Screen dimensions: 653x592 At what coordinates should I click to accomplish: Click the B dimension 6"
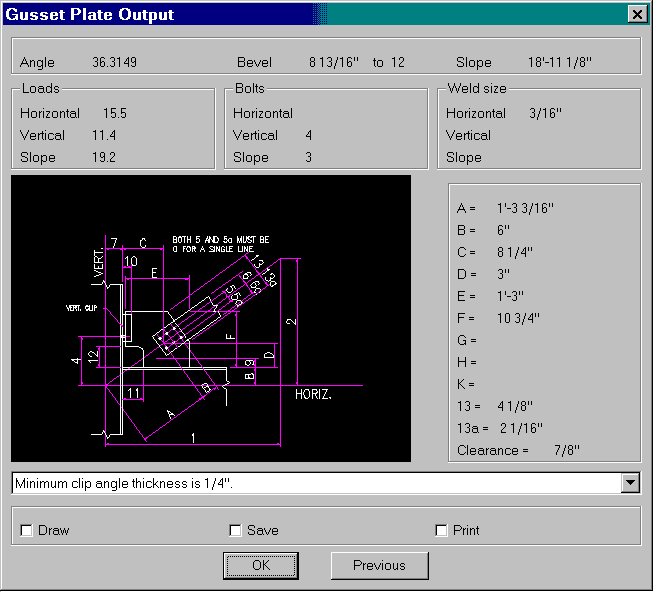click(503, 230)
